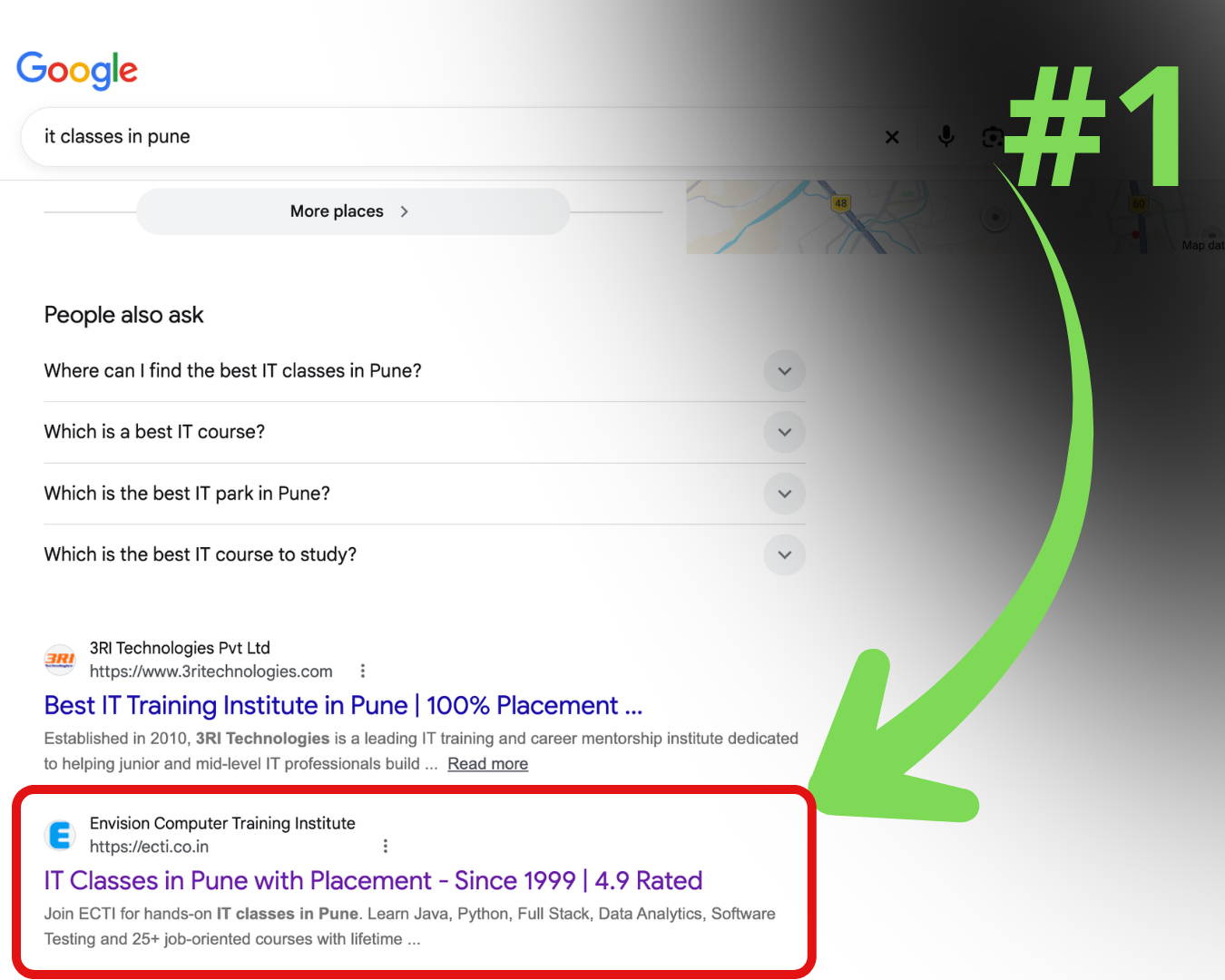This screenshot has width=1225, height=980.
Task: Open the three-dot menu beside ecti.co.in
Action: (x=386, y=847)
